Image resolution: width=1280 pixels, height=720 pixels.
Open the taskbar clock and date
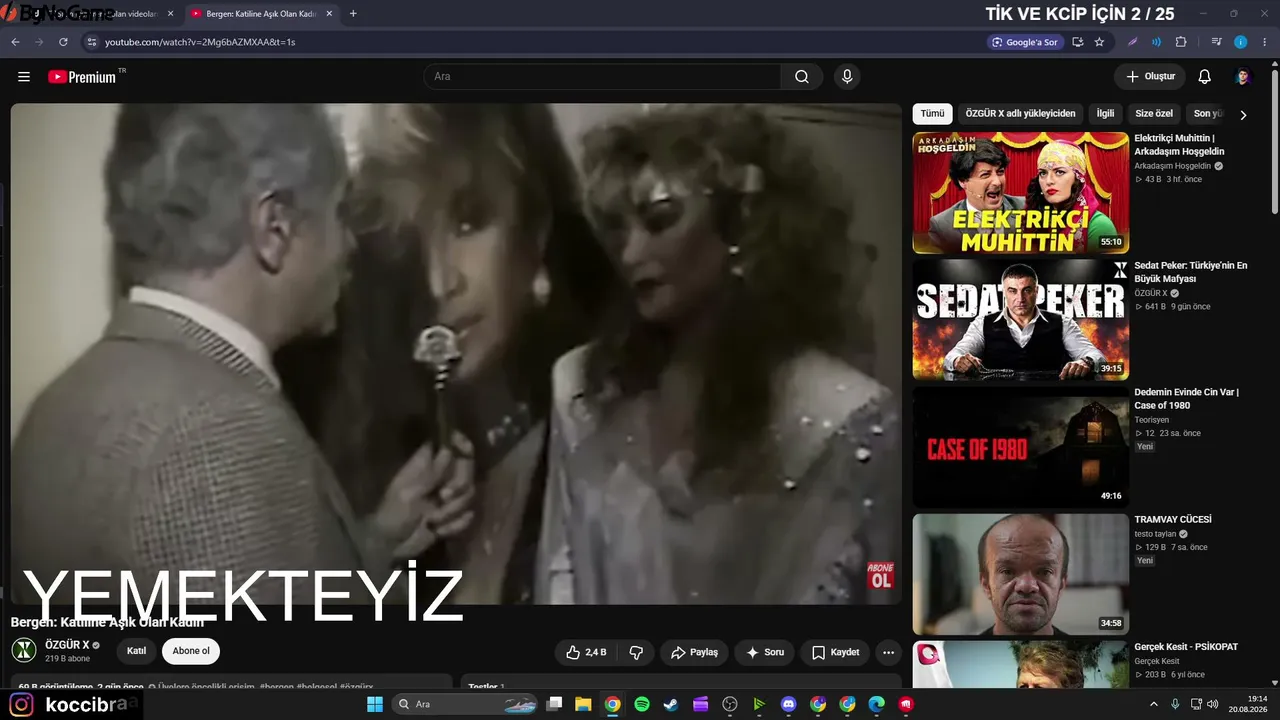(1250, 704)
